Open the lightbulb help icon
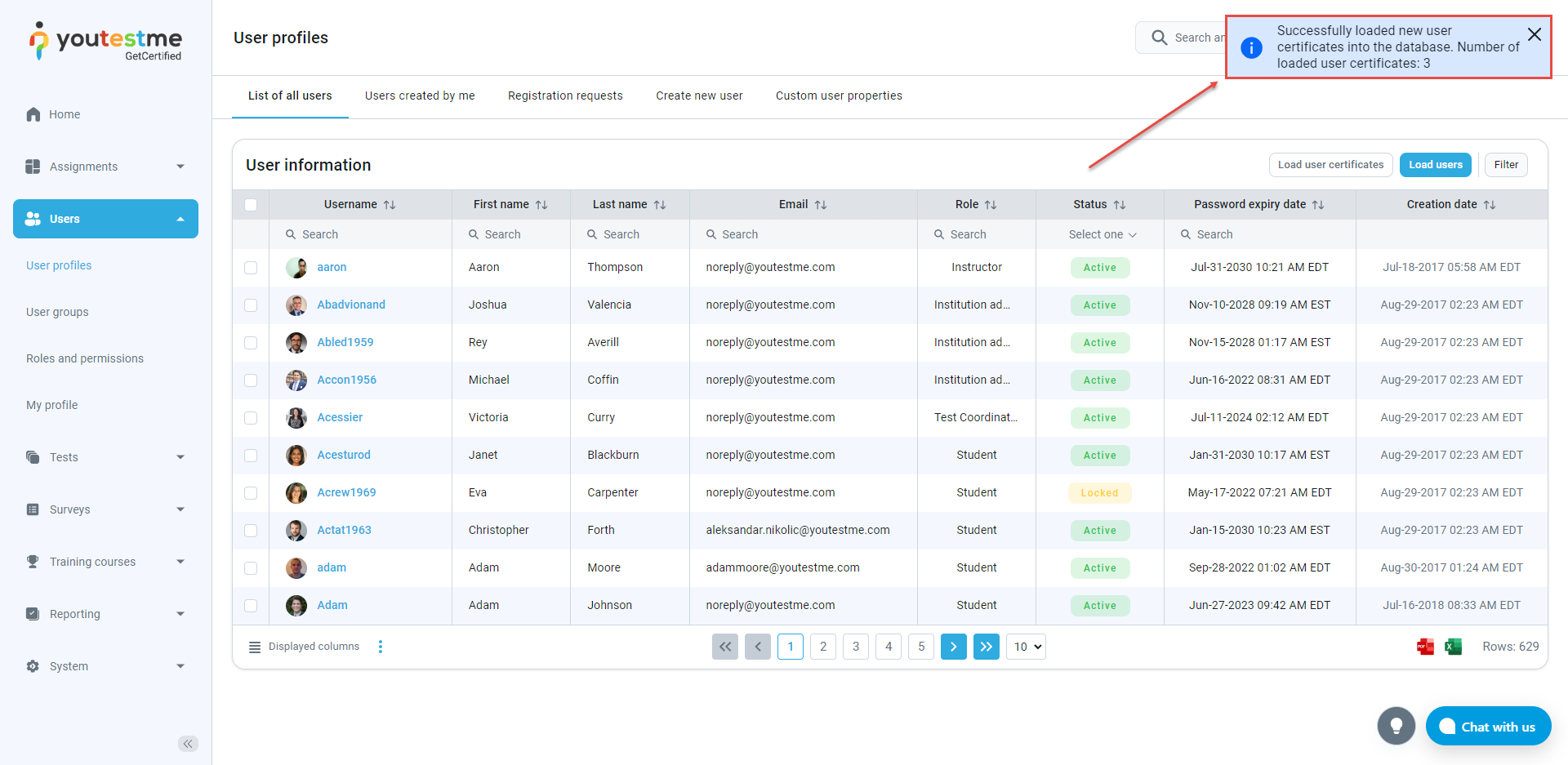1568x765 pixels. click(x=1396, y=726)
